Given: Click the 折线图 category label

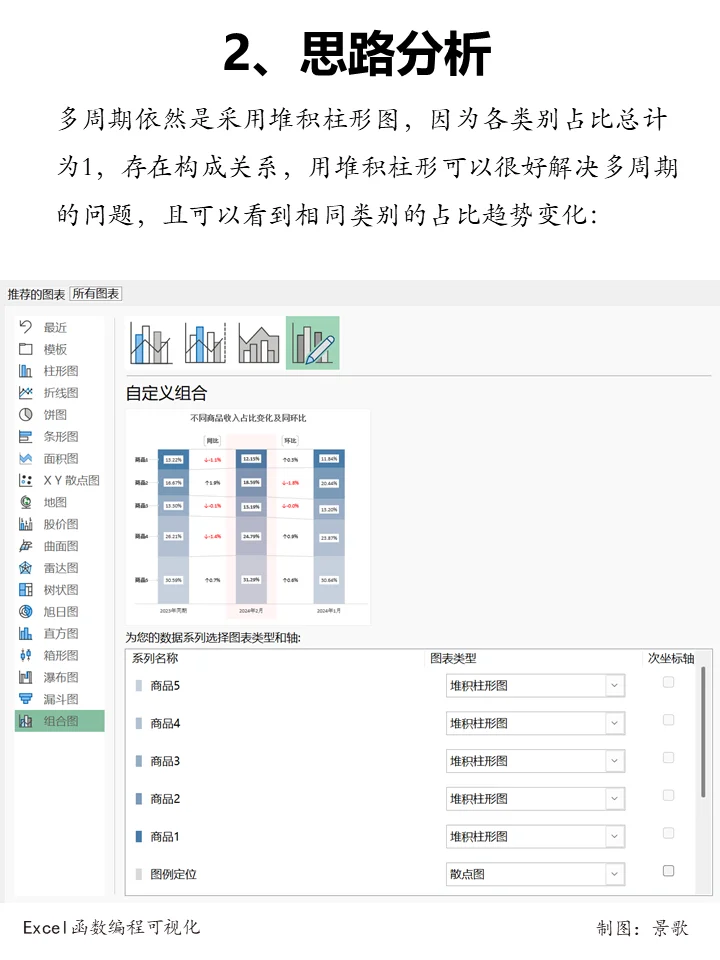Looking at the screenshot, I should 61,392.
